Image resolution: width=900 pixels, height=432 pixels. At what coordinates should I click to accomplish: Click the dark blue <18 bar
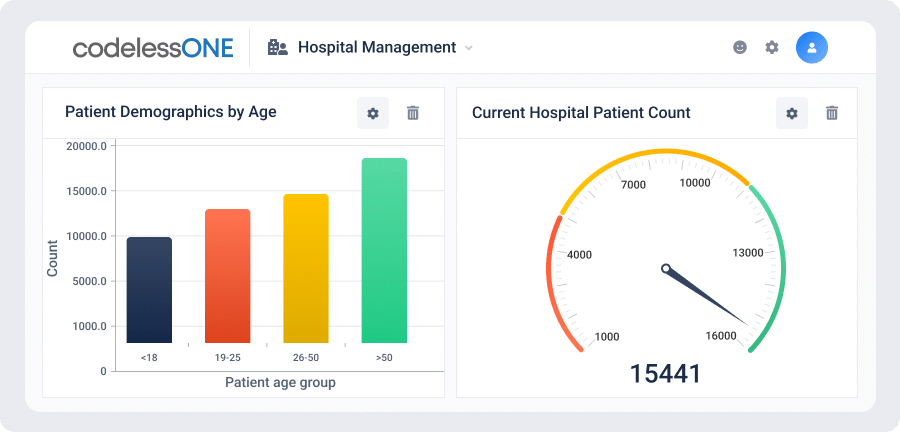[x=149, y=290]
